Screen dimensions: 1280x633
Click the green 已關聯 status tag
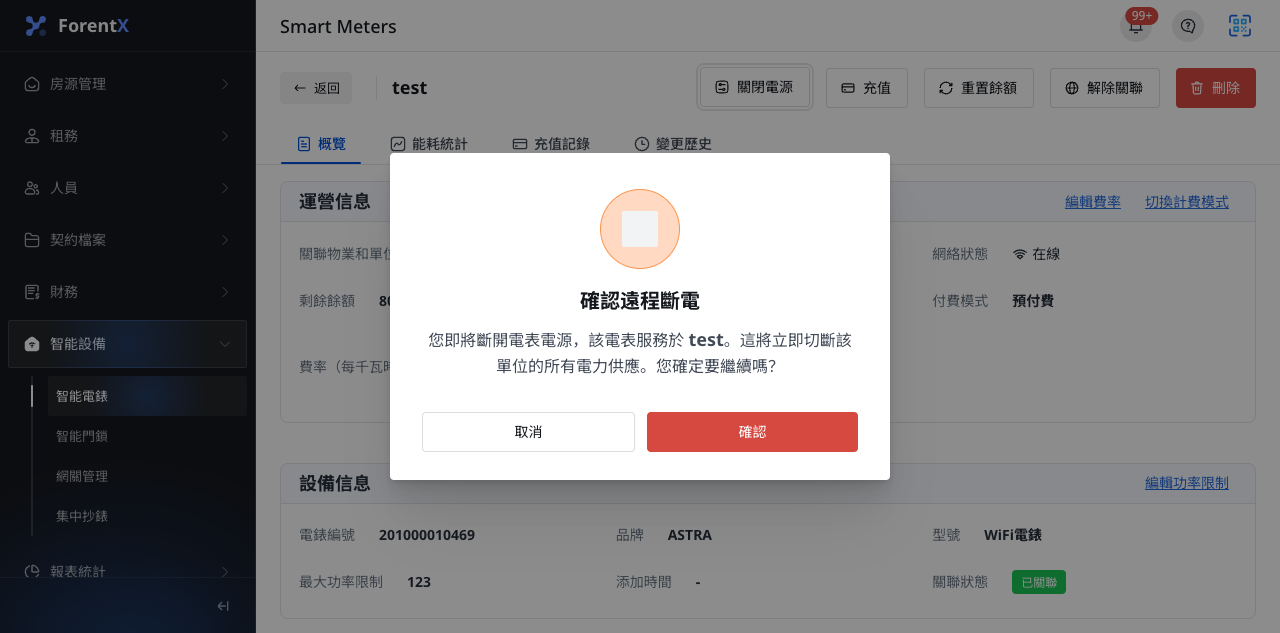click(x=1039, y=582)
